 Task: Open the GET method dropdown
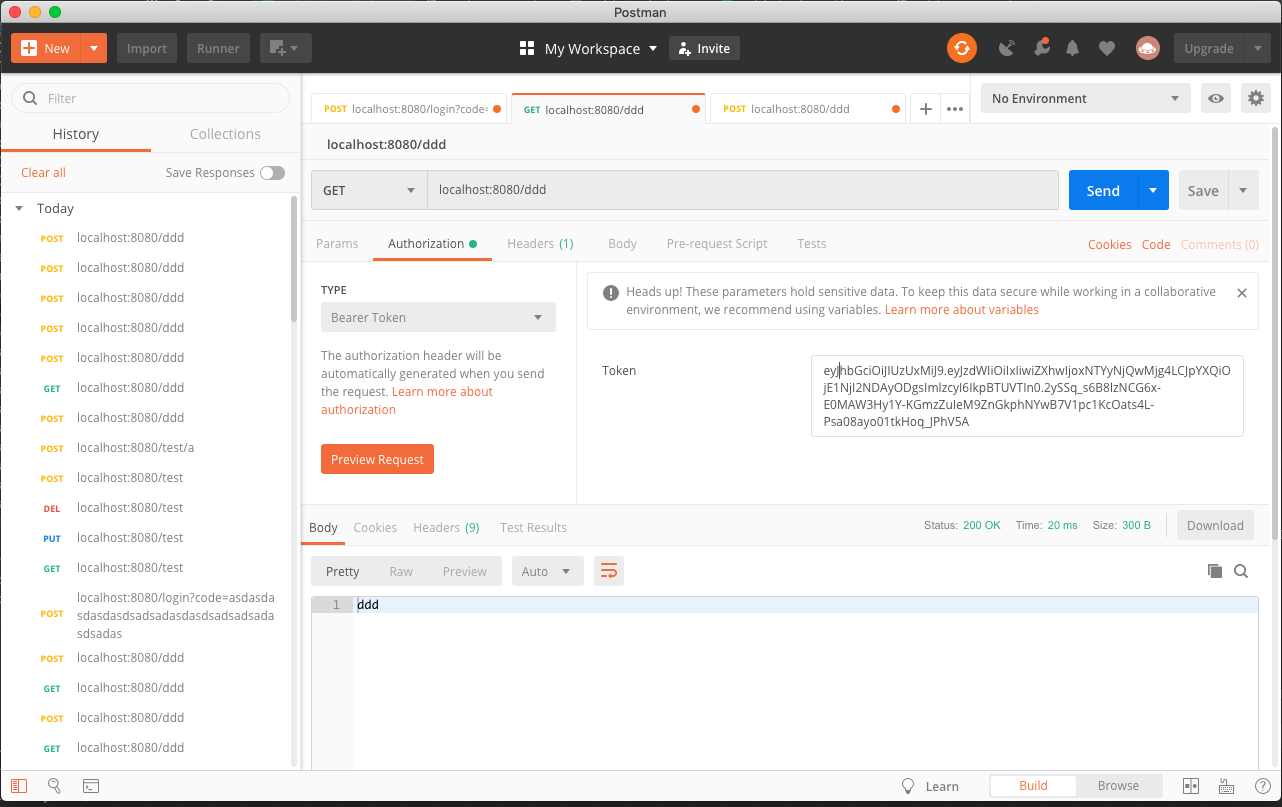pyautogui.click(x=369, y=190)
